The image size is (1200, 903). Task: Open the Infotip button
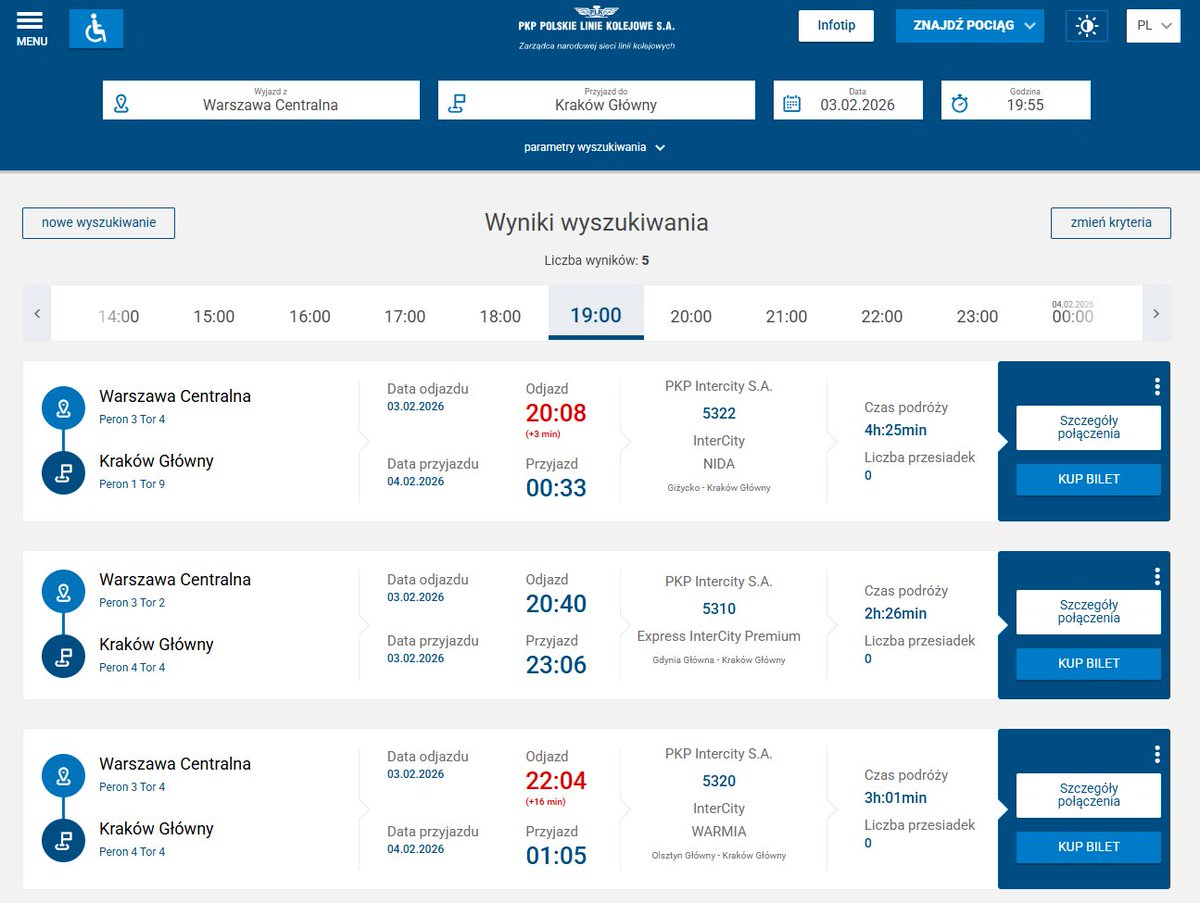click(x=836, y=25)
